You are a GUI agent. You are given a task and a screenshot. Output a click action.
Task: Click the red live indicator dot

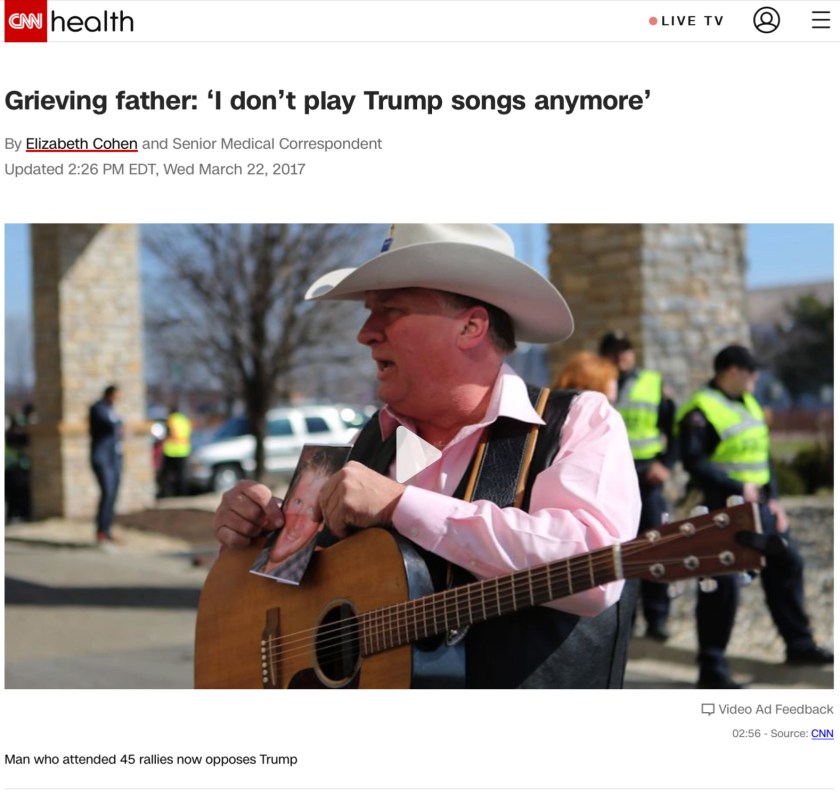point(653,21)
